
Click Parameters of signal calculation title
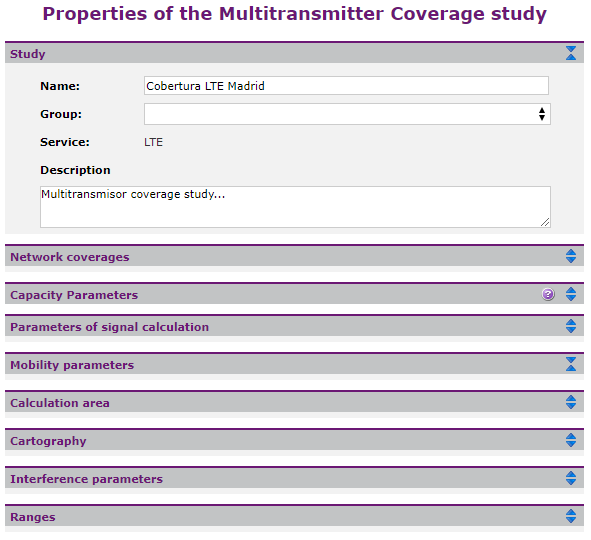pyautogui.click(x=109, y=327)
